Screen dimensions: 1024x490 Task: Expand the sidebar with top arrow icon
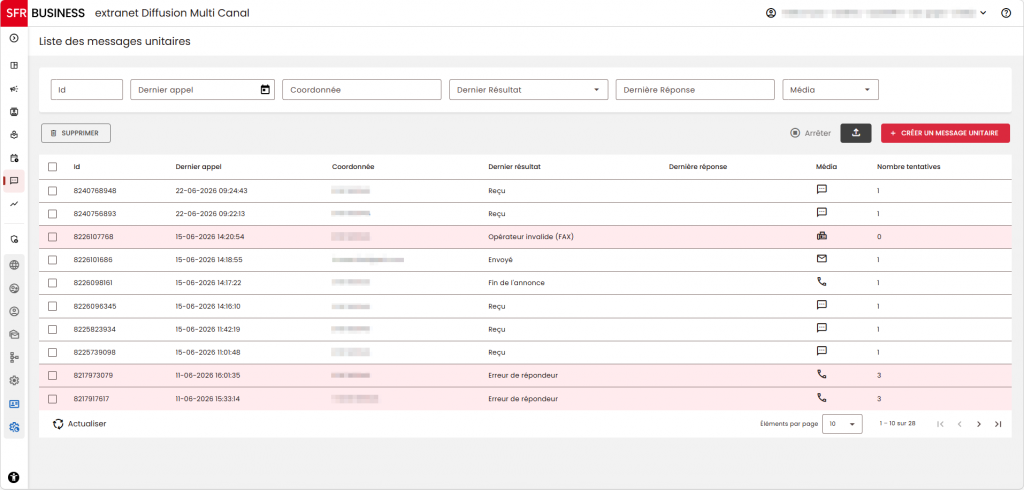tap(14, 39)
